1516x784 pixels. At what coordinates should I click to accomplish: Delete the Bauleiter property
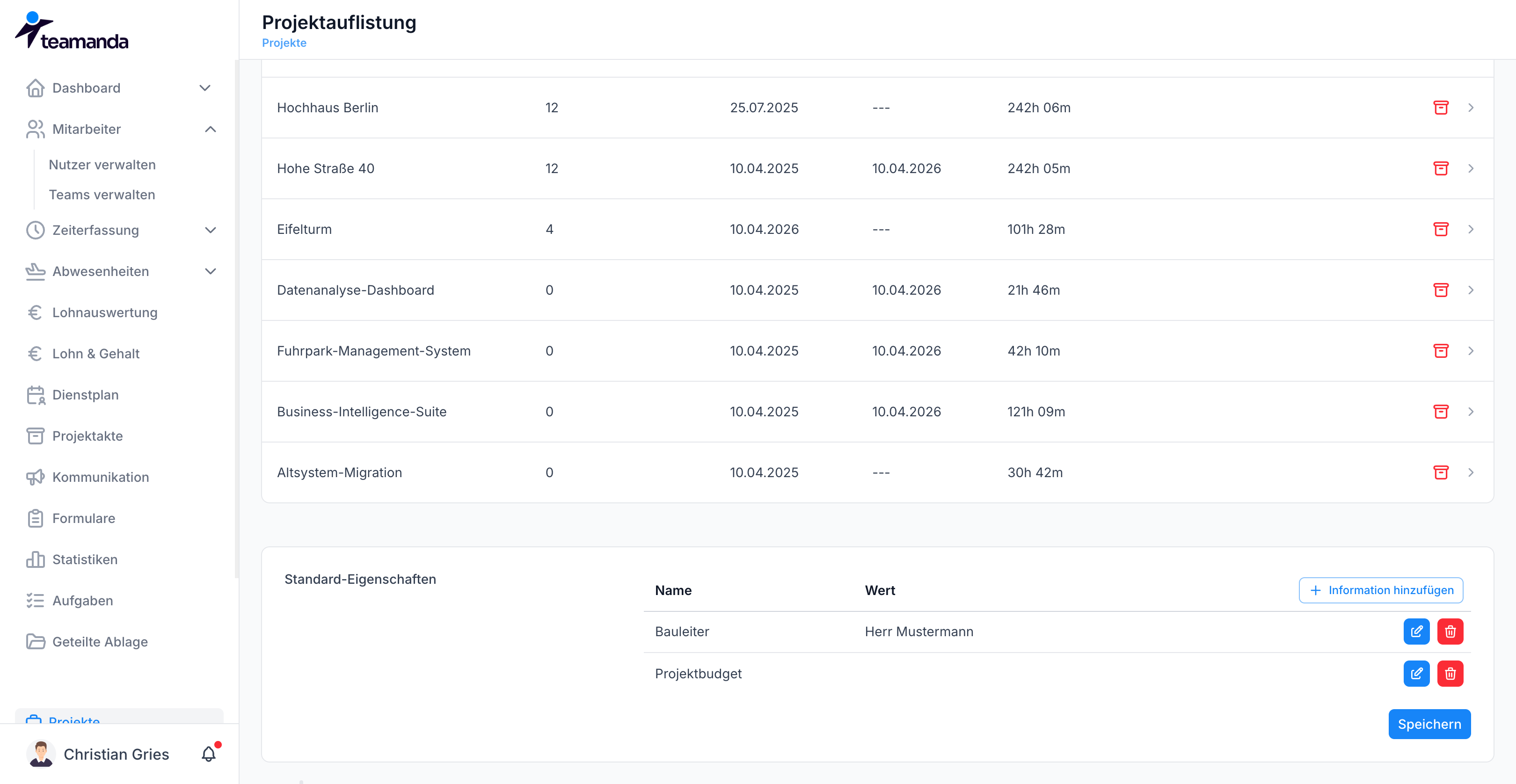(x=1450, y=632)
